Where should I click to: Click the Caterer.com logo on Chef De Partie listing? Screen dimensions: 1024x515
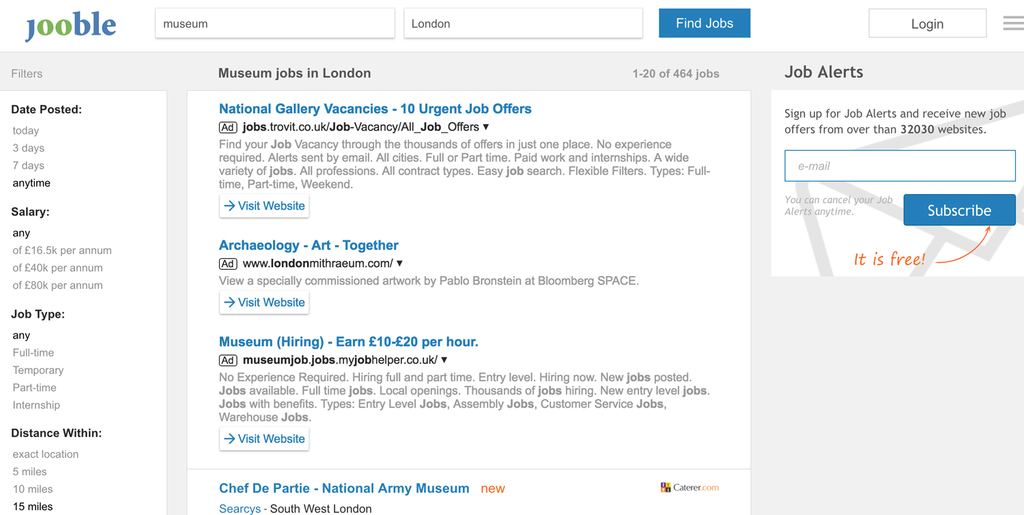(690, 487)
